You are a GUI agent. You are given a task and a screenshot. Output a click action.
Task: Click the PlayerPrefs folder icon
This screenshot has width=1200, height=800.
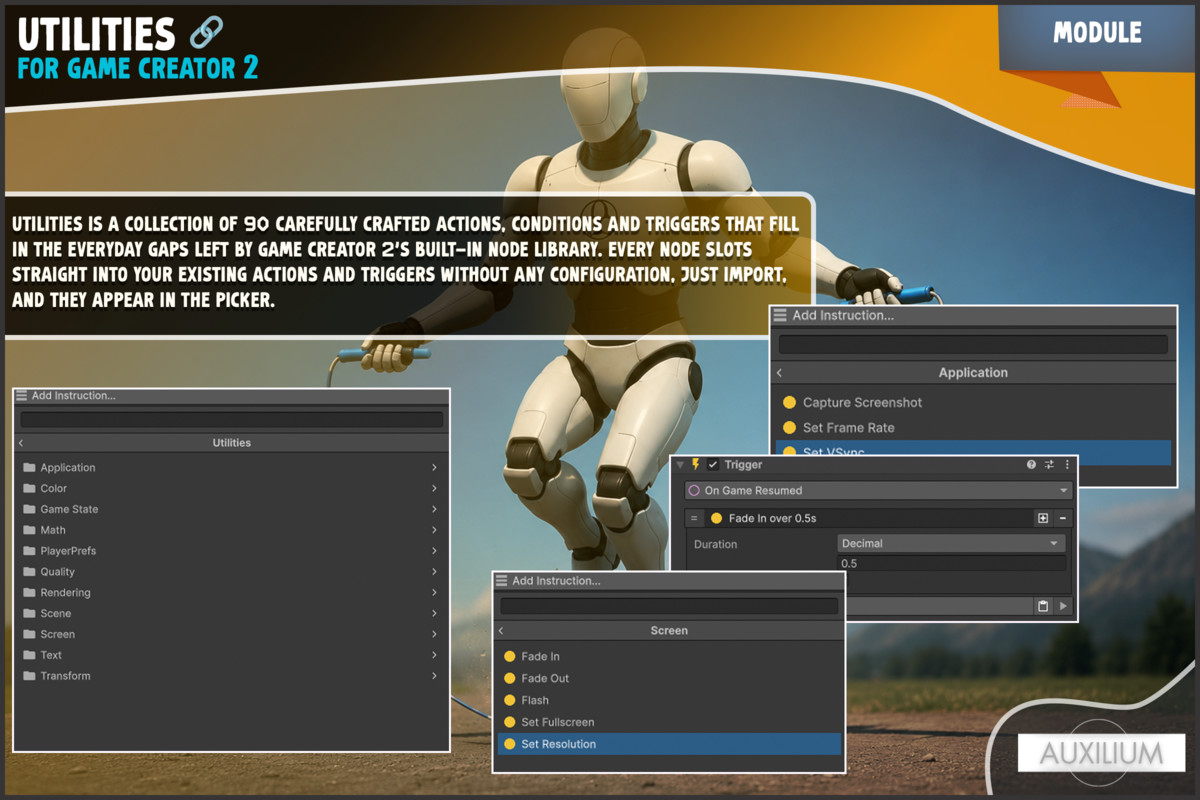(29, 551)
